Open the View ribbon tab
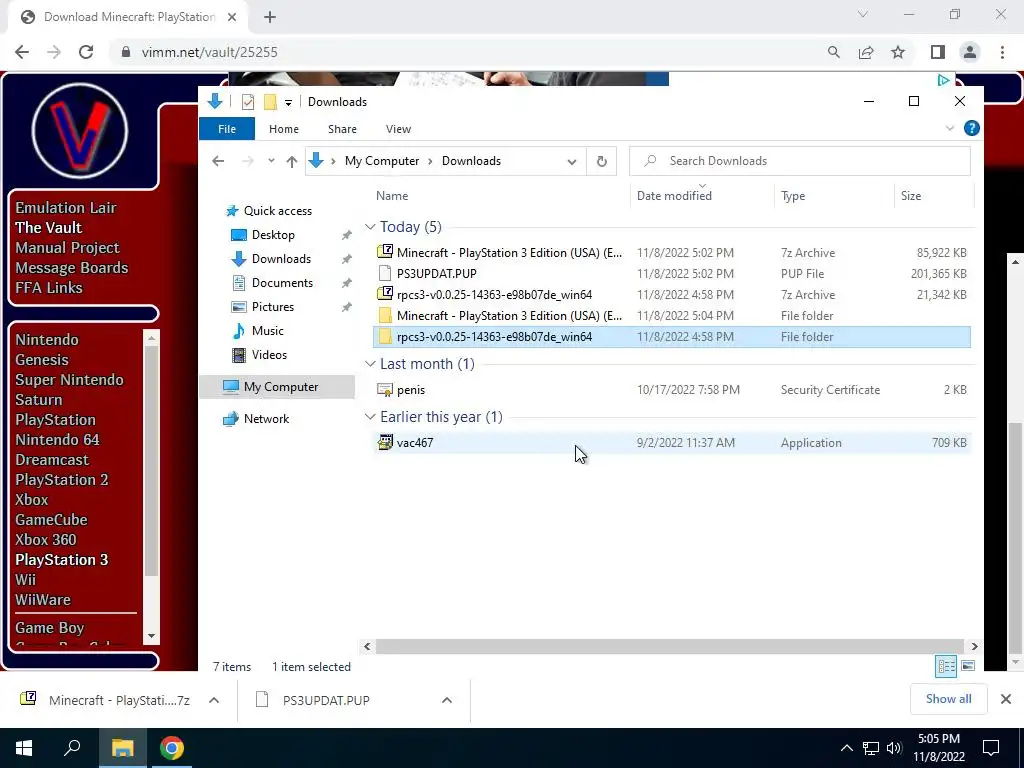 (398, 129)
